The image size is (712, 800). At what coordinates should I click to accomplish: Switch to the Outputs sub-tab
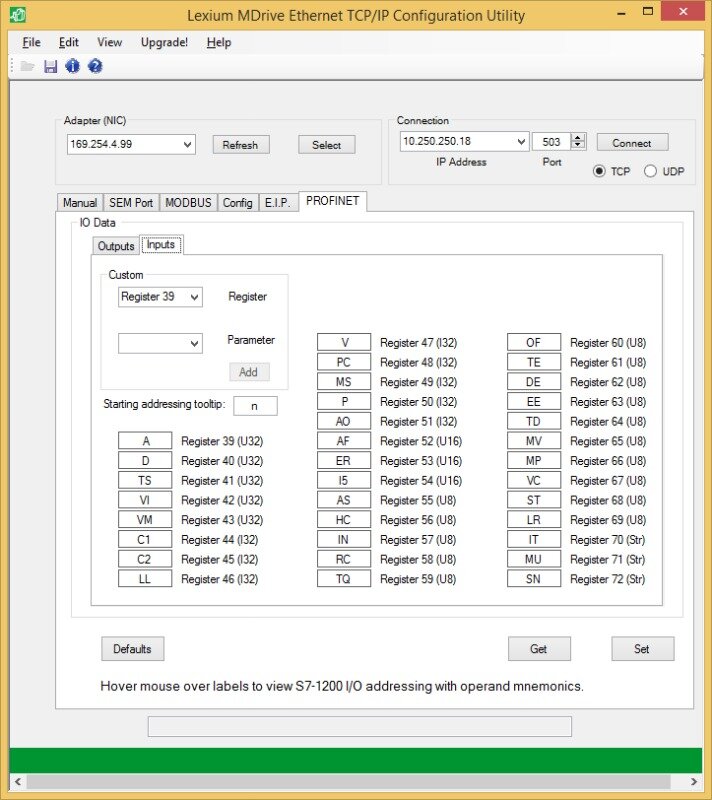pyautogui.click(x=116, y=246)
